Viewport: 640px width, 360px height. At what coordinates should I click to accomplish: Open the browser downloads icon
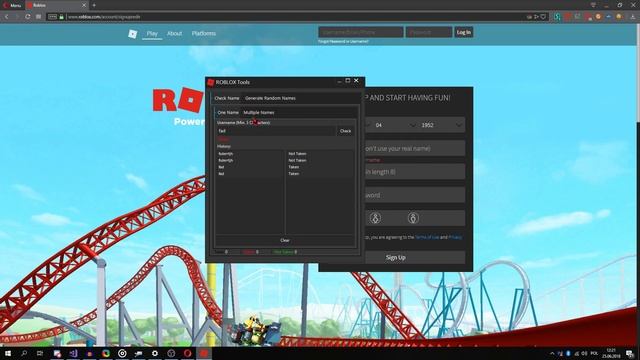[633, 17]
